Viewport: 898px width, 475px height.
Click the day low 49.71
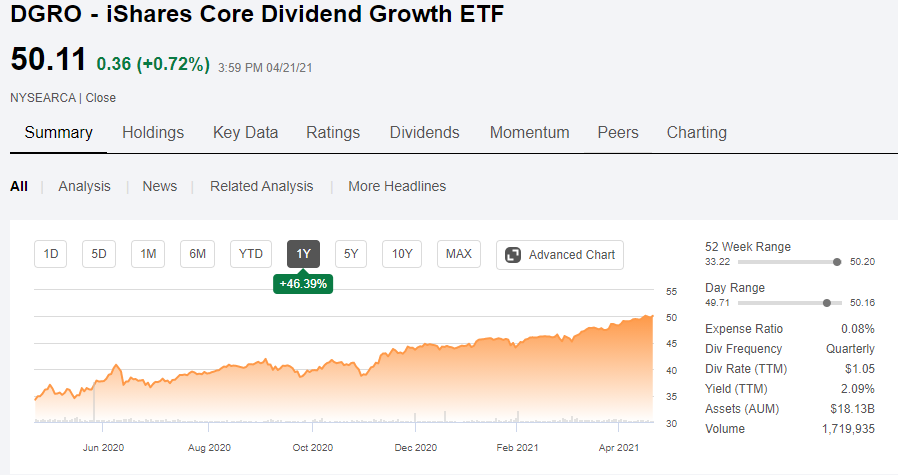point(717,303)
